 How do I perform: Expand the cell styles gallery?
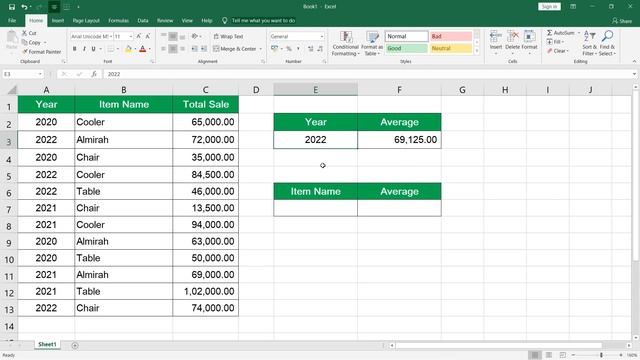[477, 51]
